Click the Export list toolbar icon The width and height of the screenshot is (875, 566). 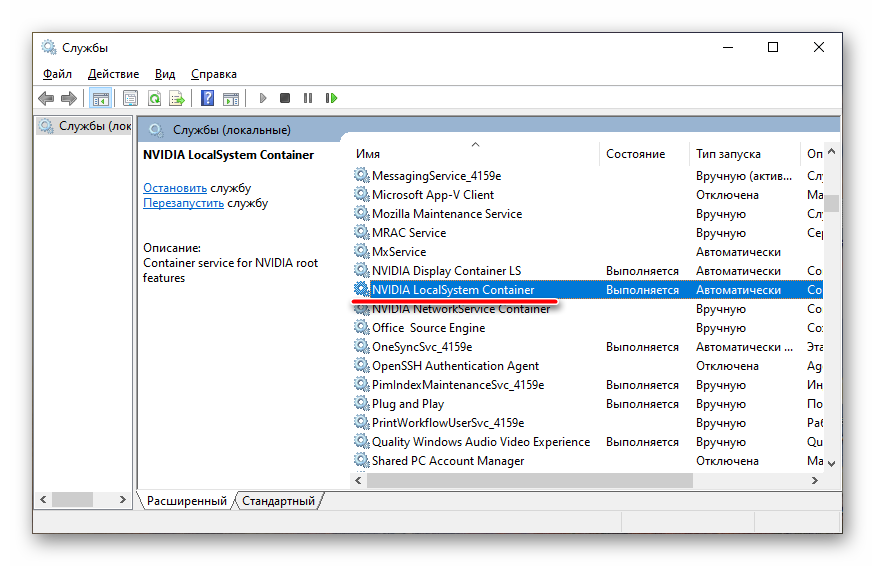point(177,99)
